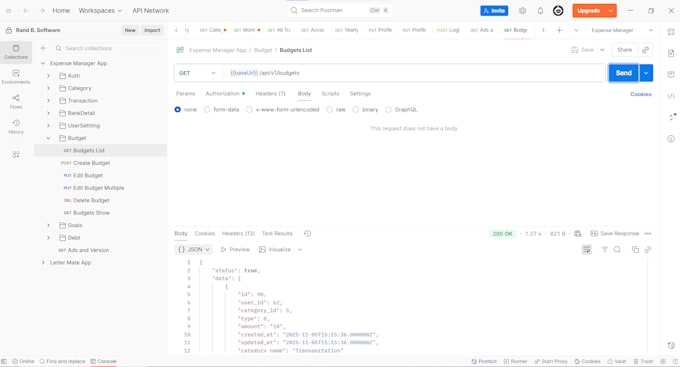Add a new collection with plus icon

[43, 48]
